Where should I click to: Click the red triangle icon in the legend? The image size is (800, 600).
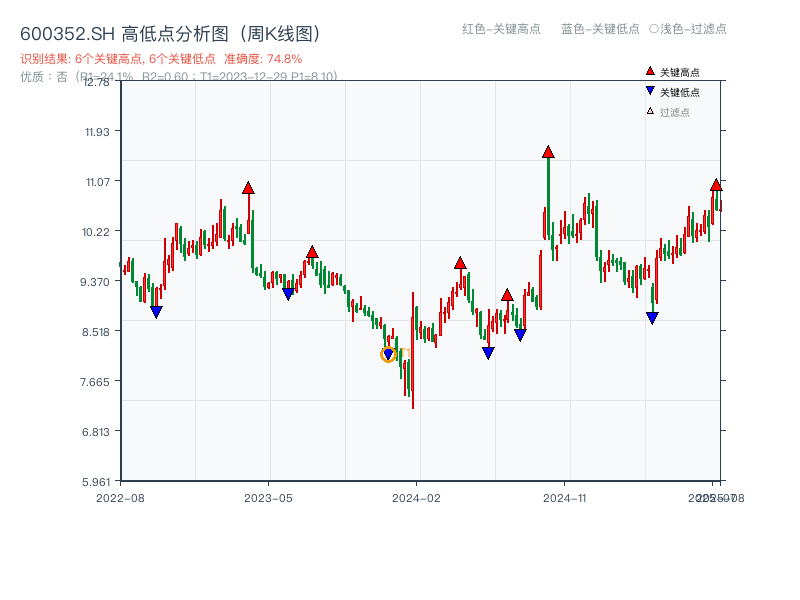[x=650, y=71]
